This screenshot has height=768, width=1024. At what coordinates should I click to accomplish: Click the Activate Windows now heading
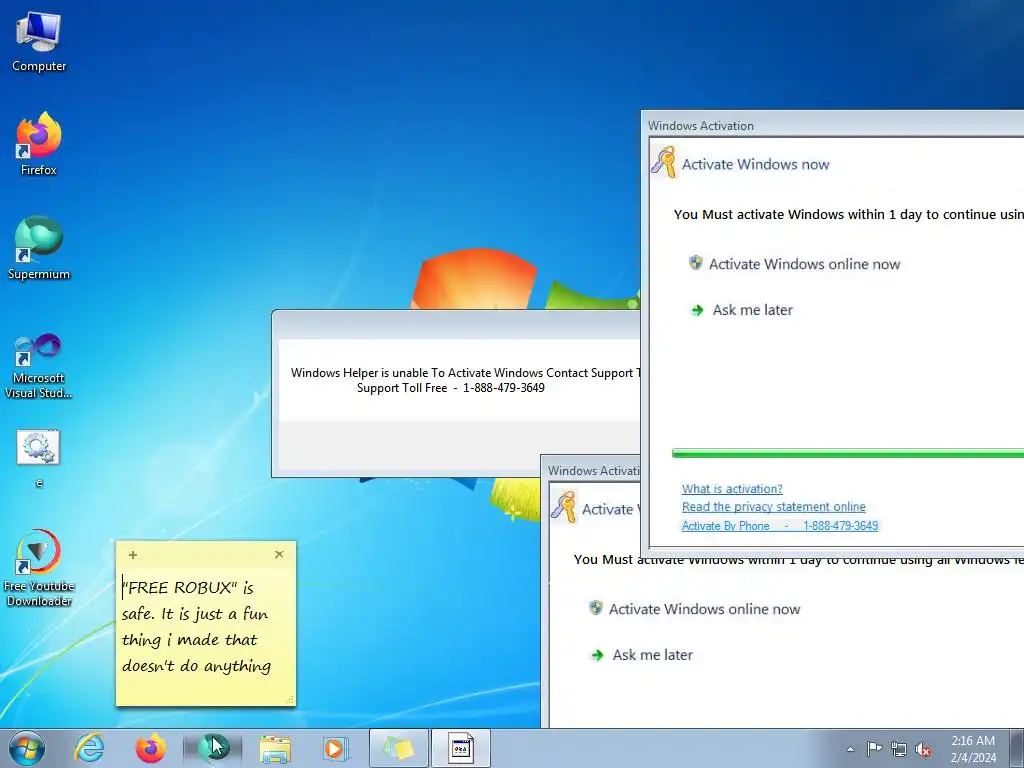756,165
